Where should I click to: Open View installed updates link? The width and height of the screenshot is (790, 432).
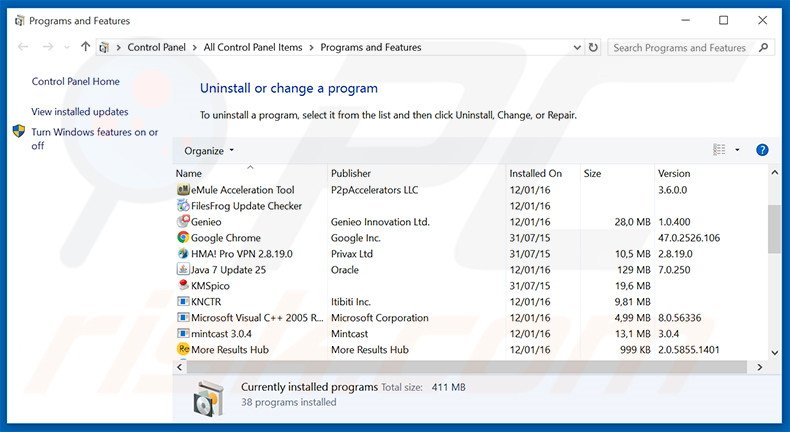[80, 111]
